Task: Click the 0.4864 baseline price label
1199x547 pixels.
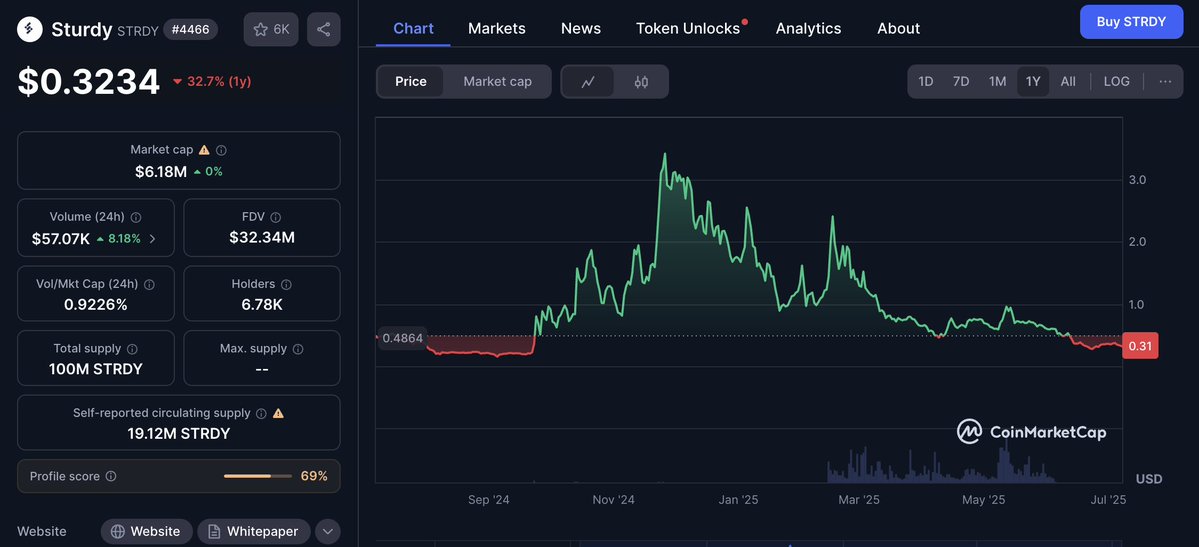Action: coord(403,337)
